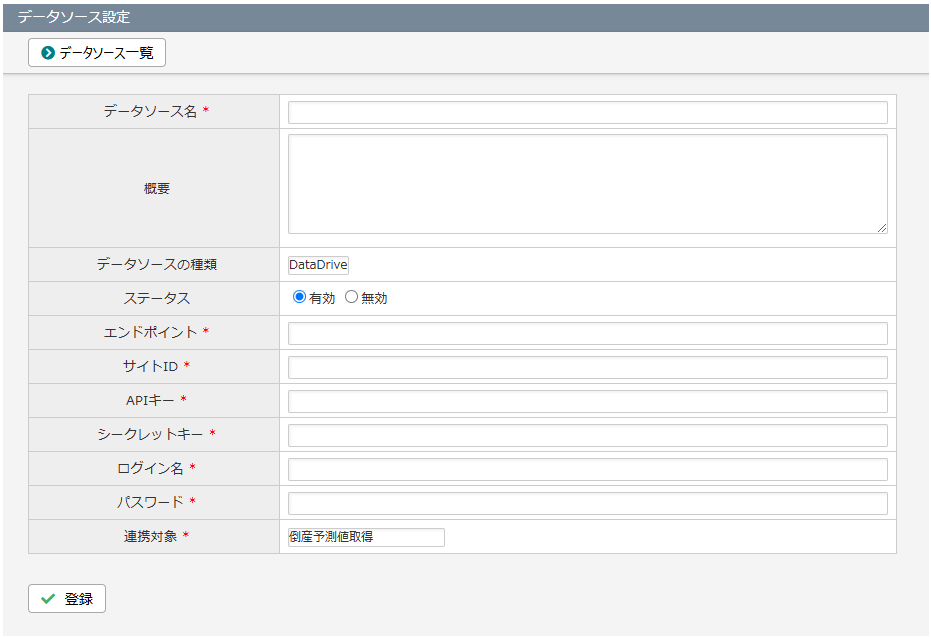This screenshot has width=931, height=637.
Task: Focus the データソース名 text field
Action: coord(587,112)
